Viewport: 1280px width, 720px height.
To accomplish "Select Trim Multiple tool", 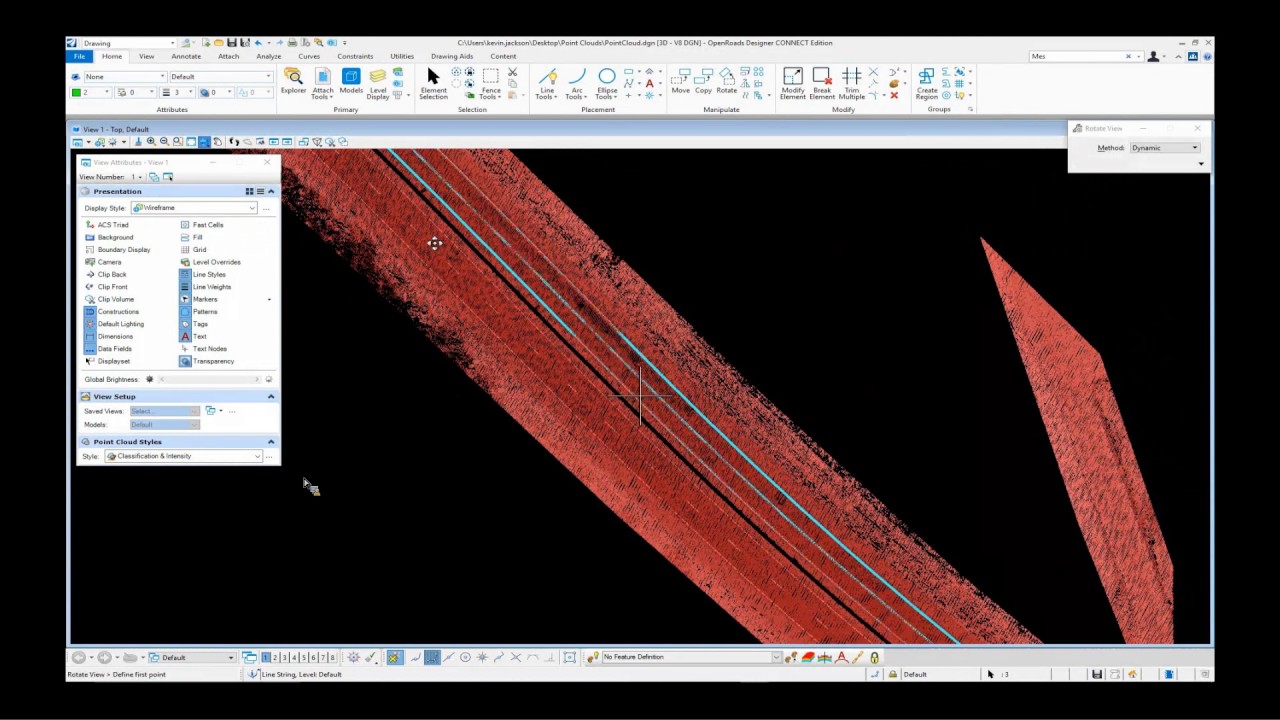I will tap(851, 84).
